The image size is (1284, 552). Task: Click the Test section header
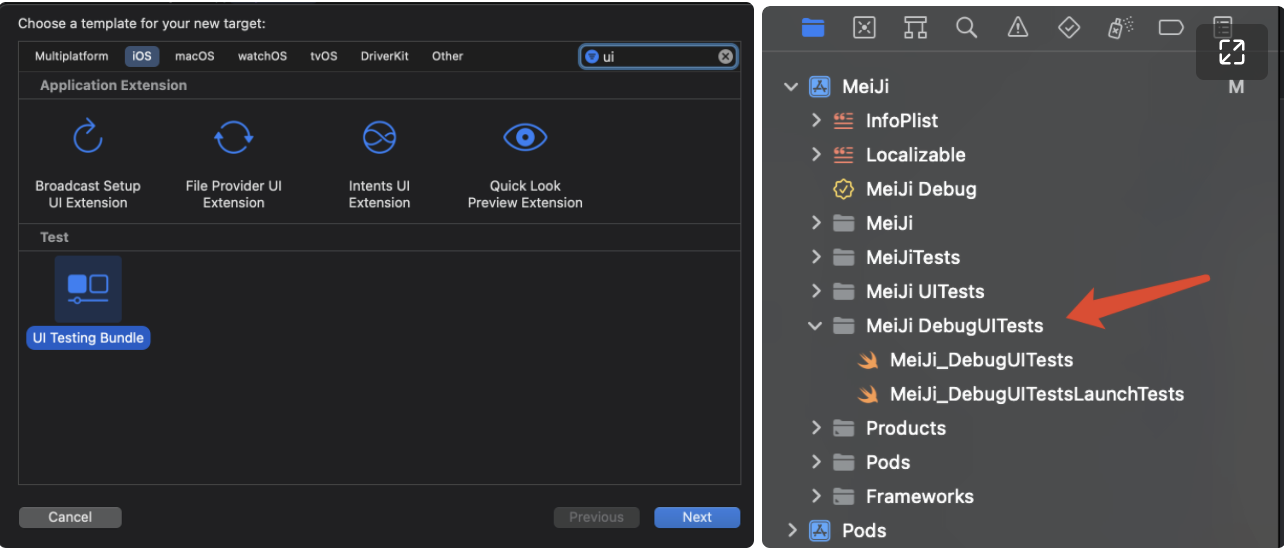pos(54,237)
